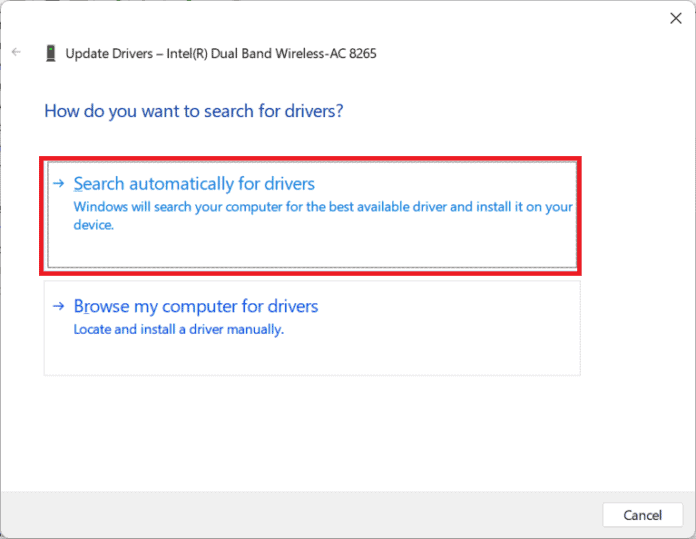The width and height of the screenshot is (696, 539).
Task: Click the 'Locate and install a driver manually.' text
Action: [x=178, y=329]
